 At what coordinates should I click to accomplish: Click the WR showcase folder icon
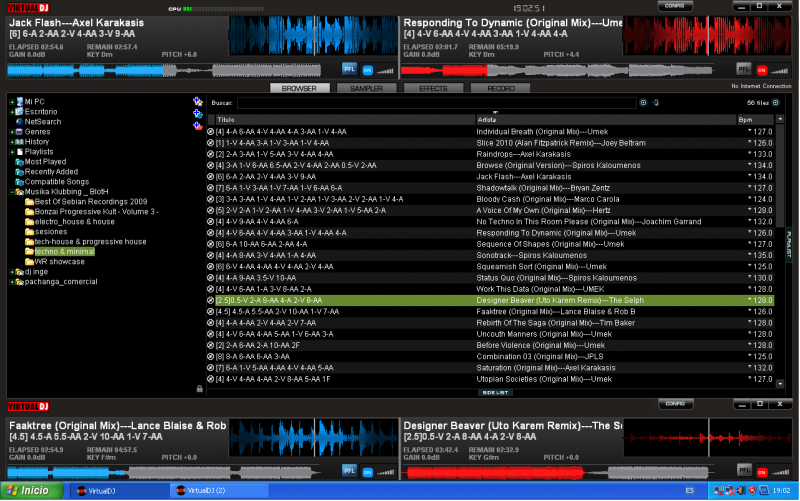[x=30, y=262]
